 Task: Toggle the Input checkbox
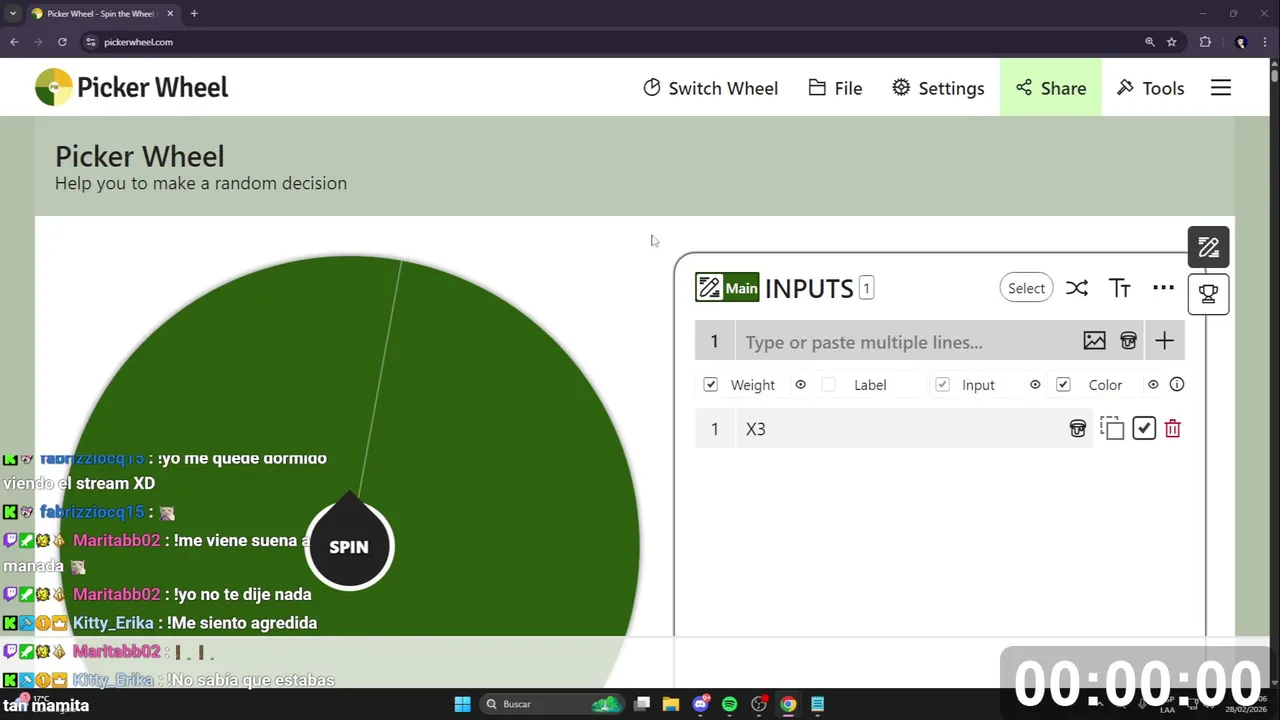click(942, 384)
